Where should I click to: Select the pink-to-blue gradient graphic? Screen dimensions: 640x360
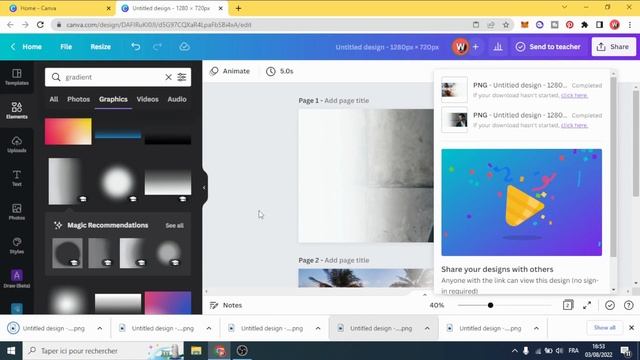coord(168,302)
